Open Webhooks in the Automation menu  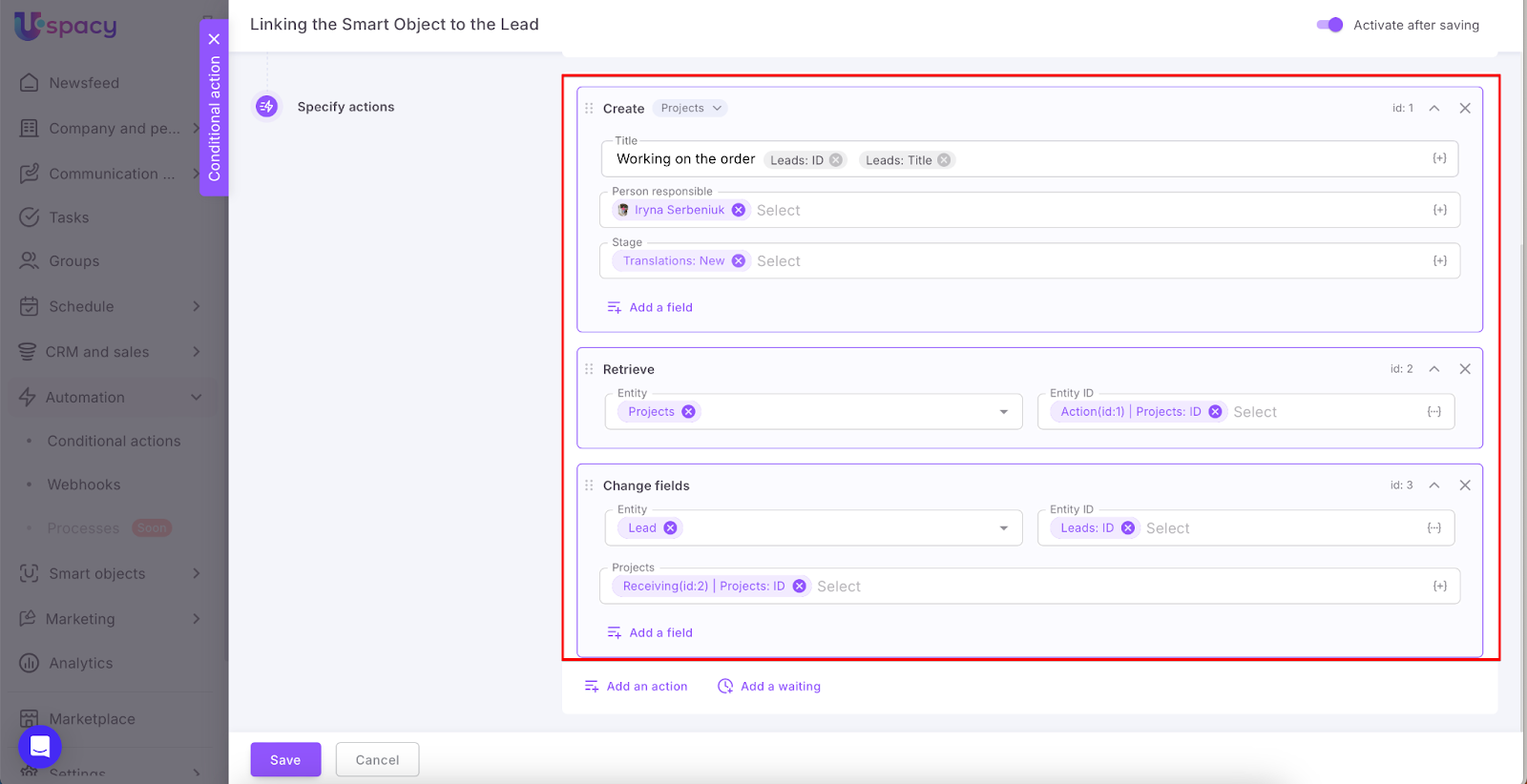tap(84, 485)
